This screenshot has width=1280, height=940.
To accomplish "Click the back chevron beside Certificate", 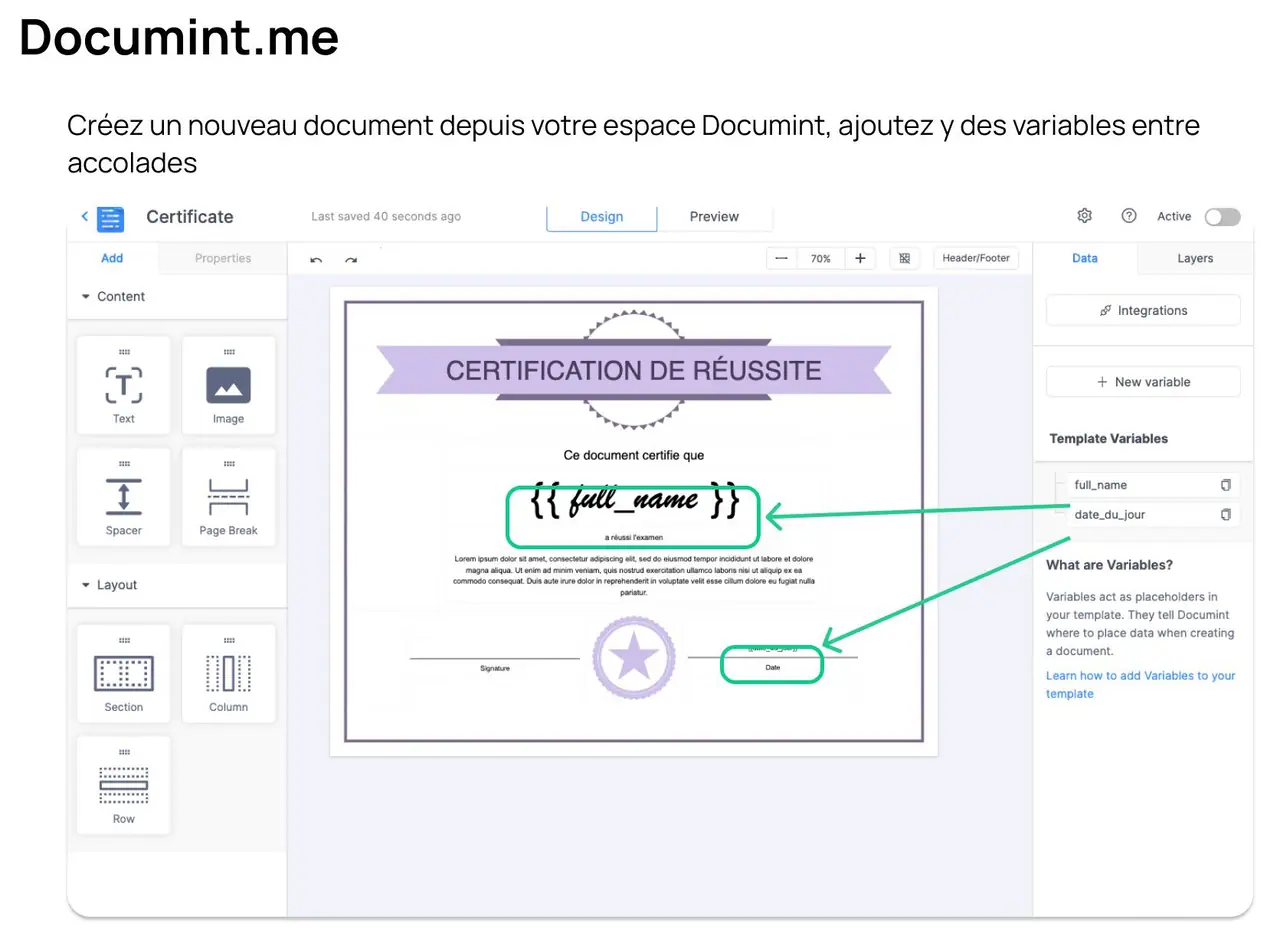I will 84,216.
